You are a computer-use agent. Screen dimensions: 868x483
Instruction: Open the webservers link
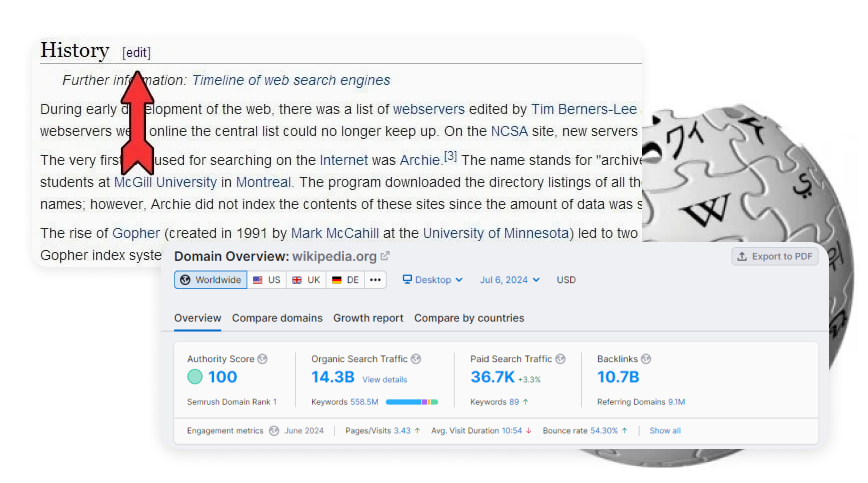pyautogui.click(x=428, y=109)
